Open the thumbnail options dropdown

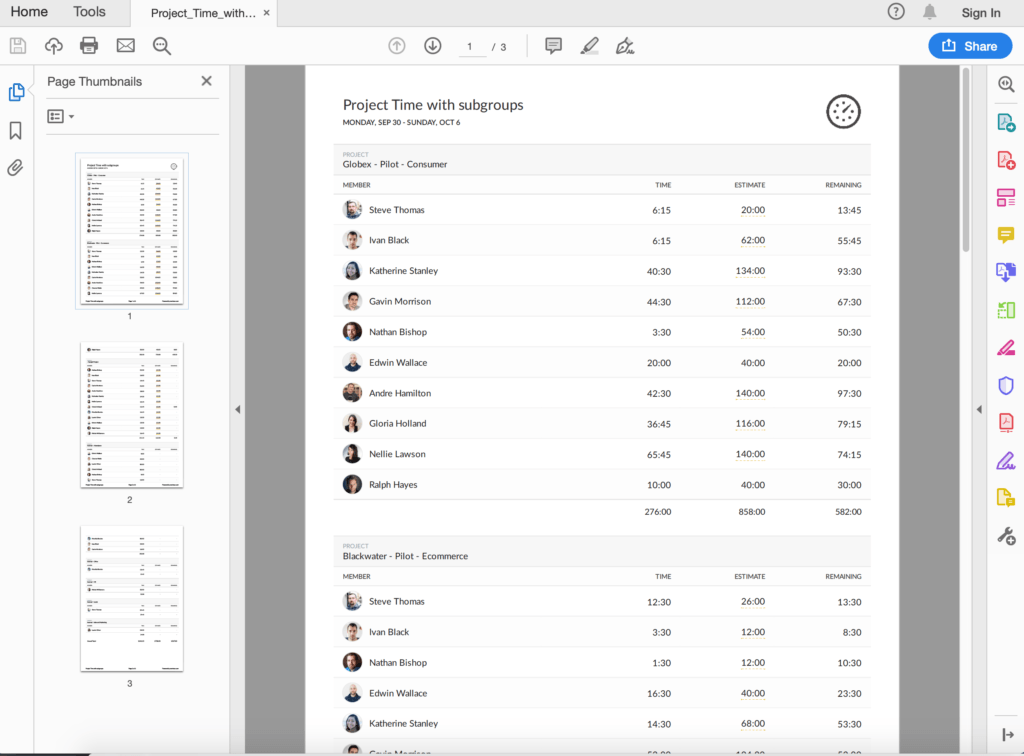61,116
